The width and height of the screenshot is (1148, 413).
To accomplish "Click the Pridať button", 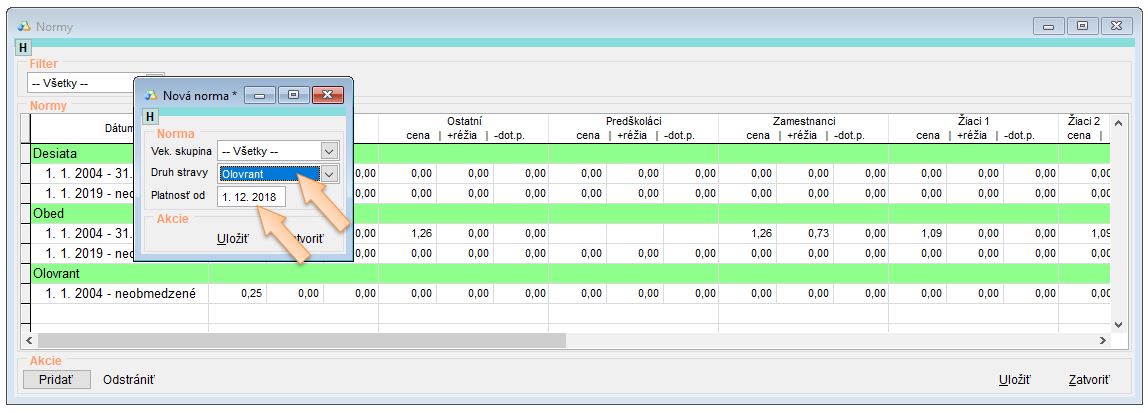I will pyautogui.click(x=57, y=380).
